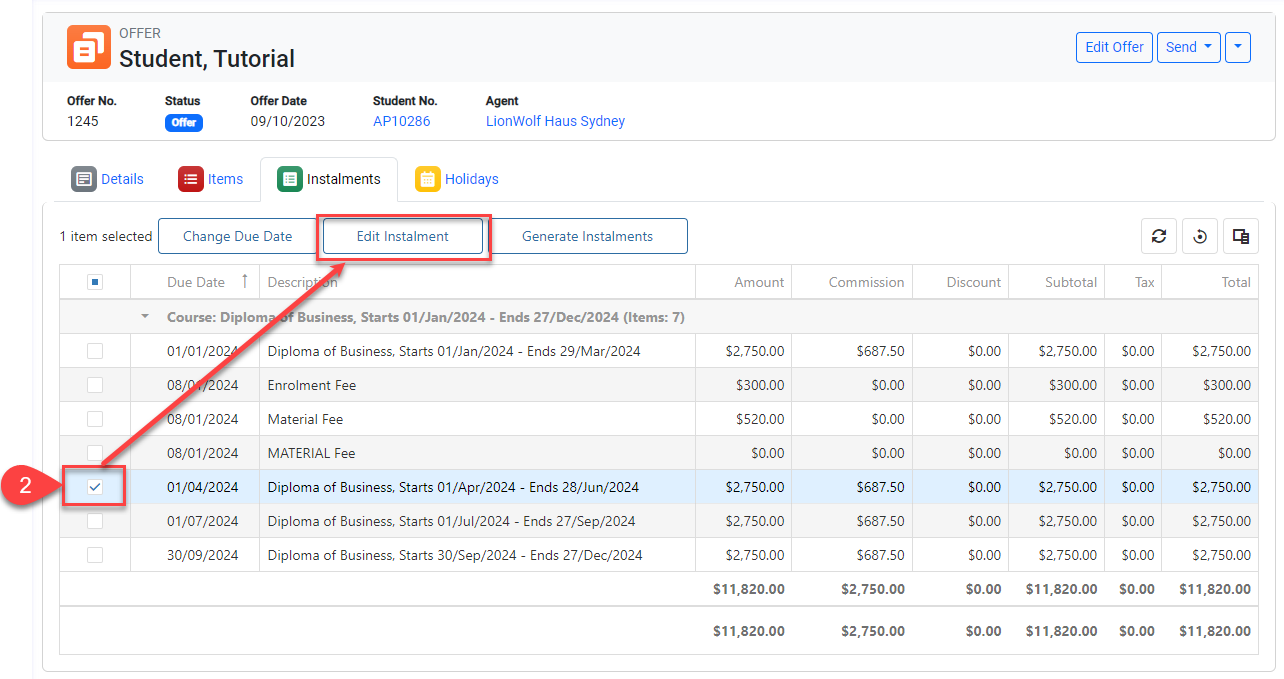The height and width of the screenshot is (679, 1284).
Task: Select the 30/09/2024 instalment row checkbox
Action: tap(95, 555)
